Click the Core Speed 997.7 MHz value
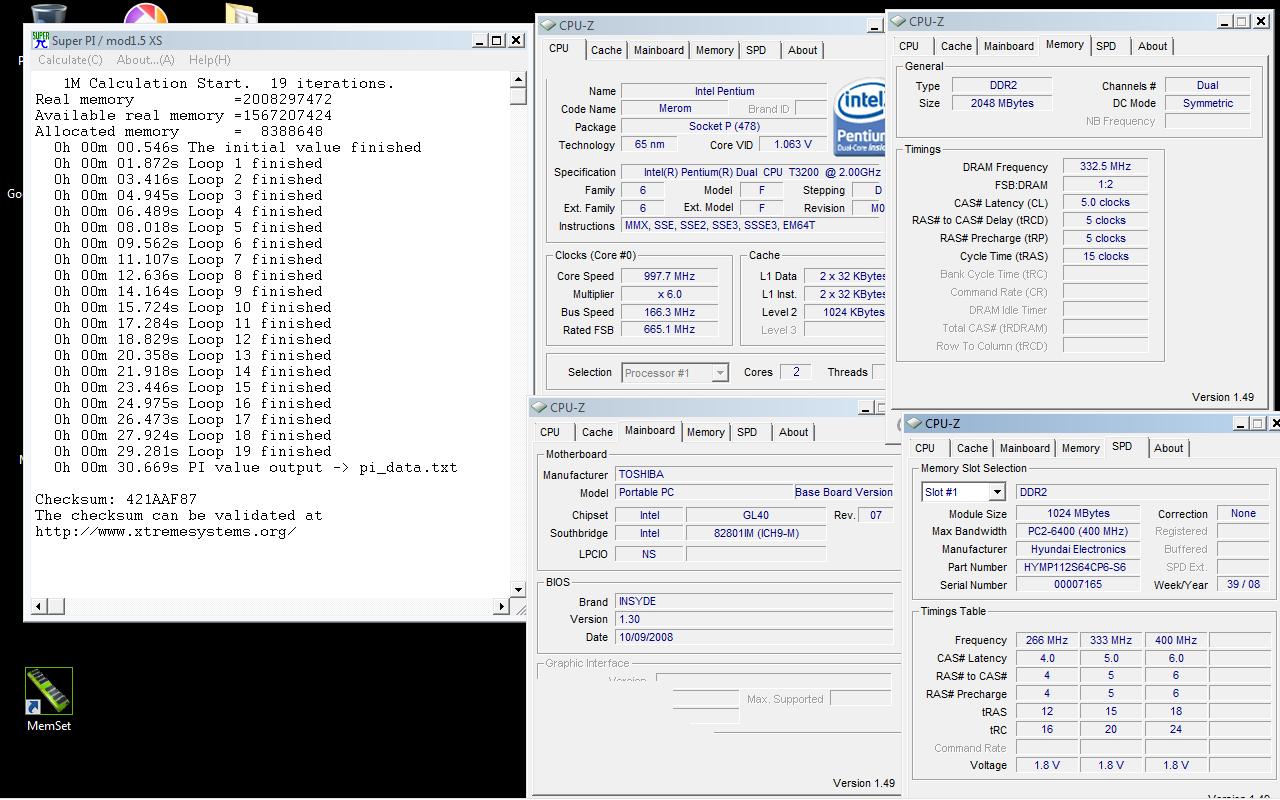The height and width of the screenshot is (800, 1280). [x=668, y=276]
